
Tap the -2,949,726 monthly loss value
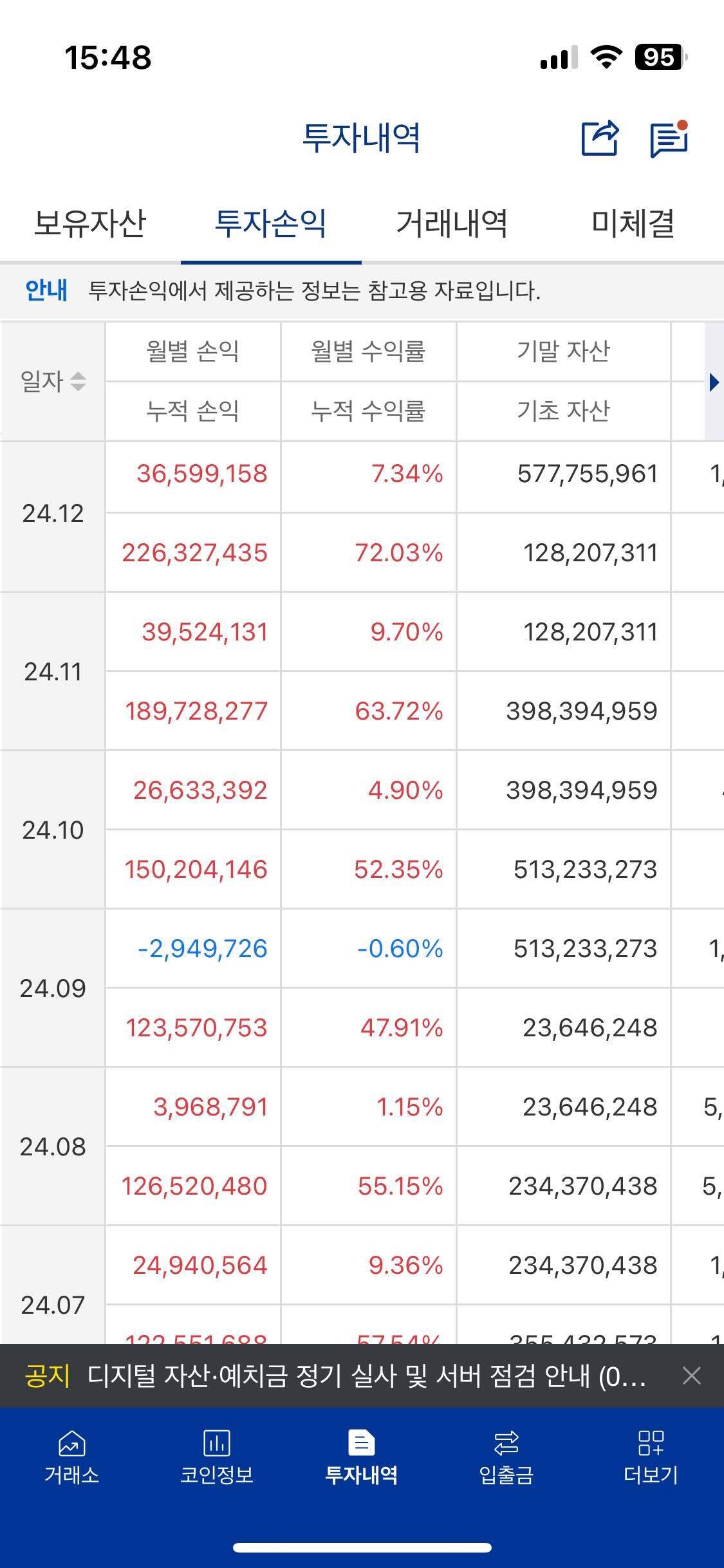[x=202, y=949]
